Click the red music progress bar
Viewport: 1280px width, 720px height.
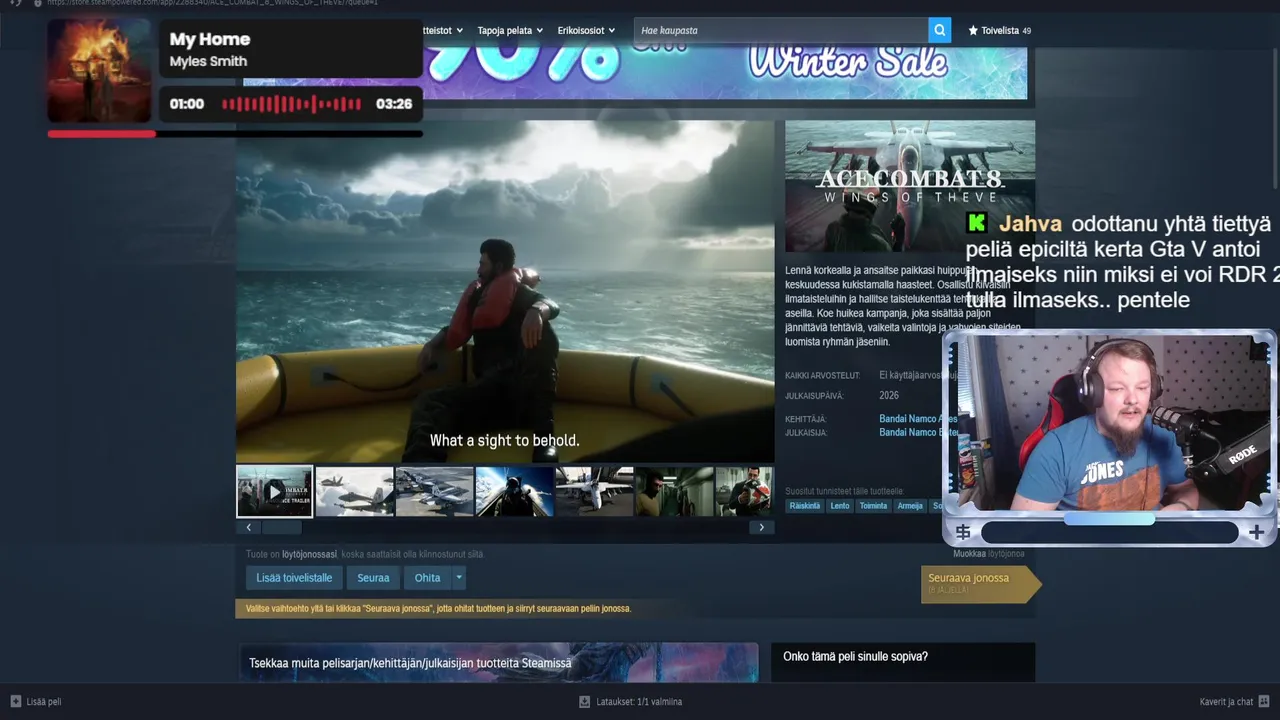[x=101, y=133]
